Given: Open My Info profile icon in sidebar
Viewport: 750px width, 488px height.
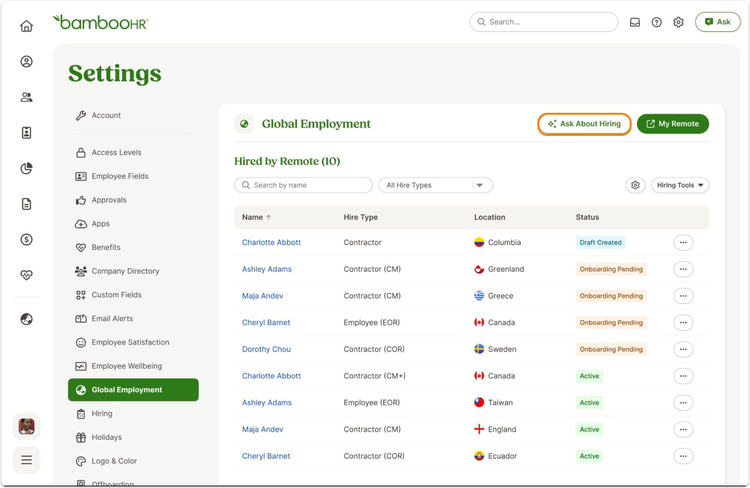Looking at the screenshot, I should pos(26,62).
